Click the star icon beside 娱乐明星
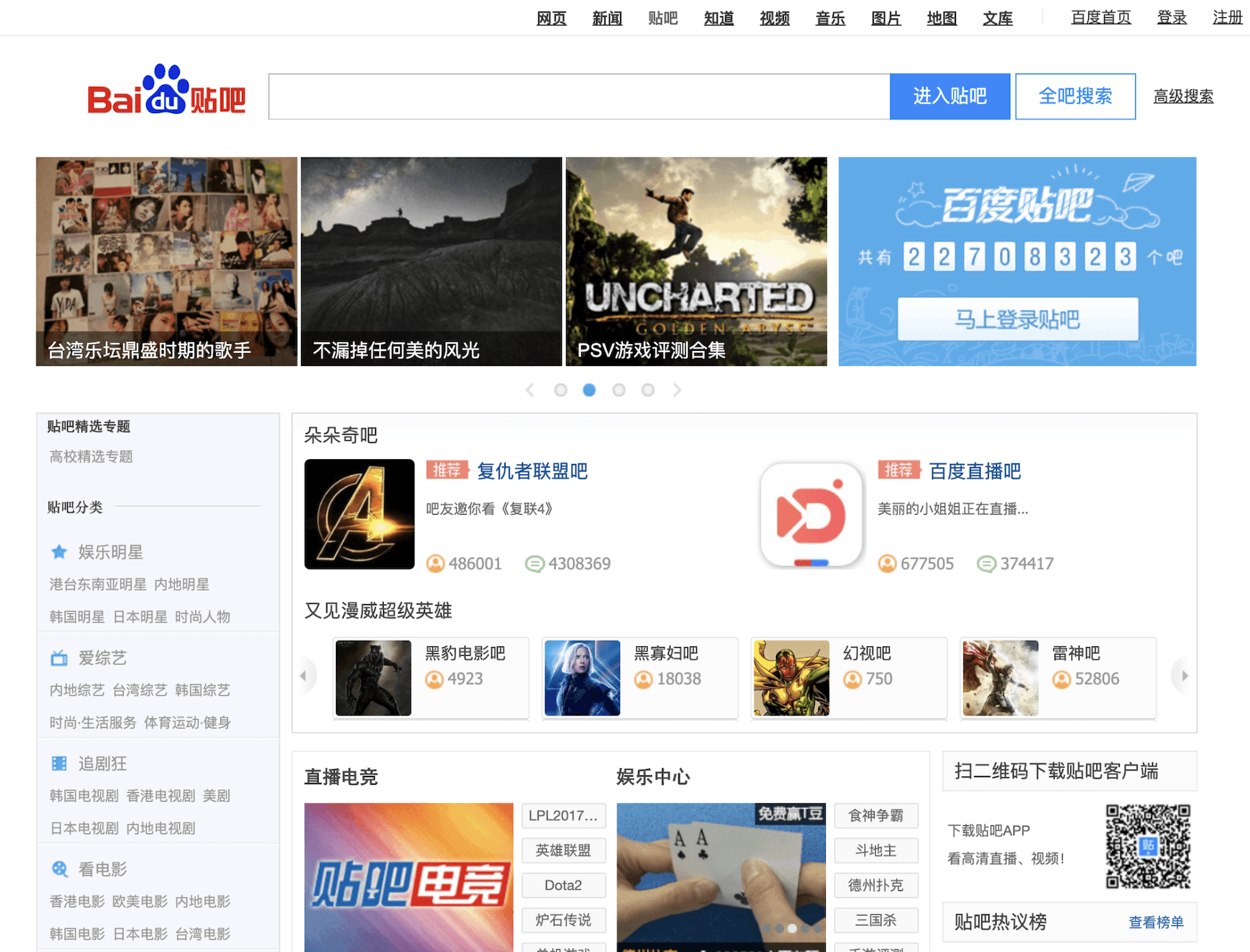The image size is (1250, 952). point(60,552)
